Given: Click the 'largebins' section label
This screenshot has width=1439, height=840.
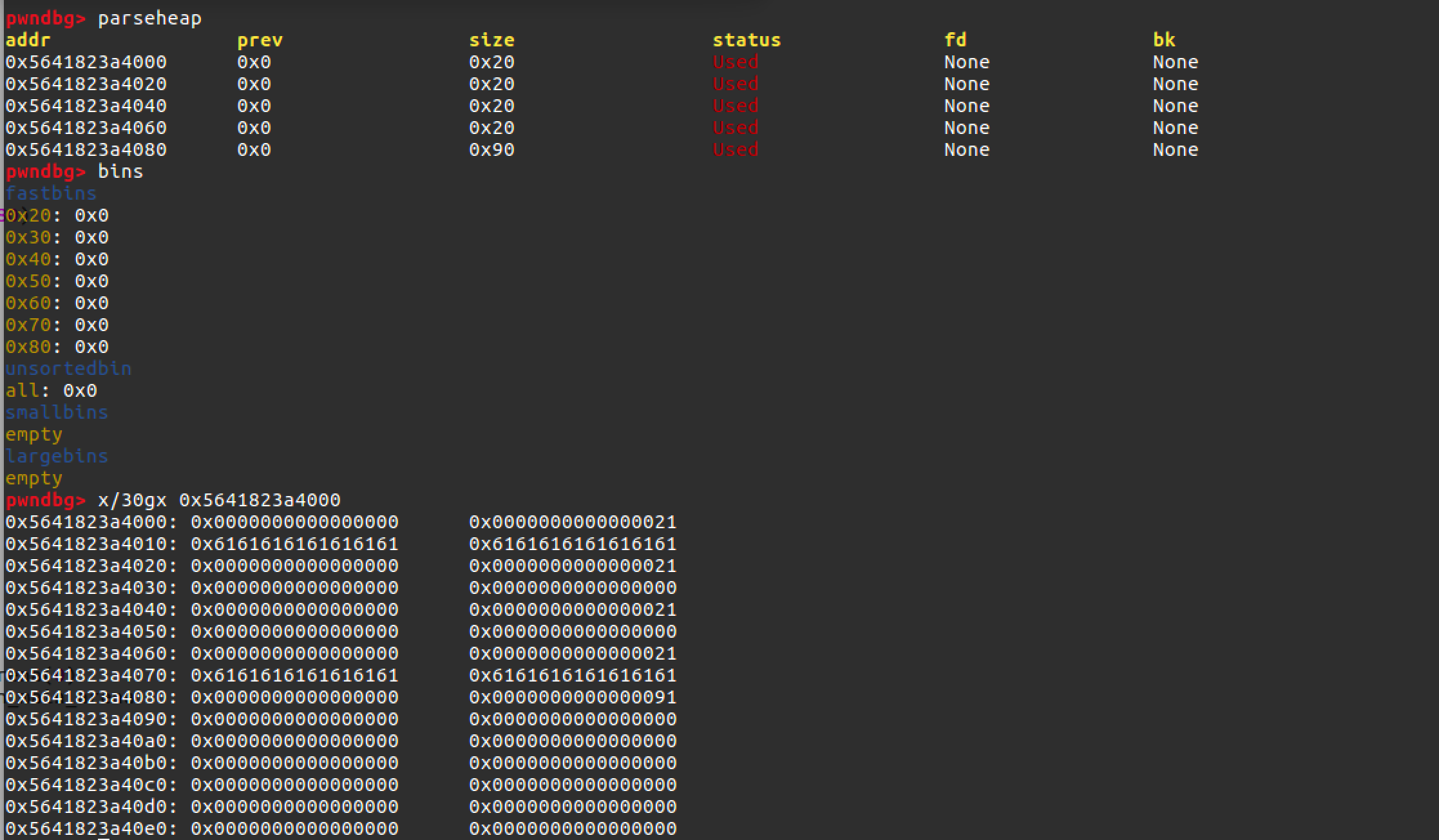Looking at the screenshot, I should 57,456.
